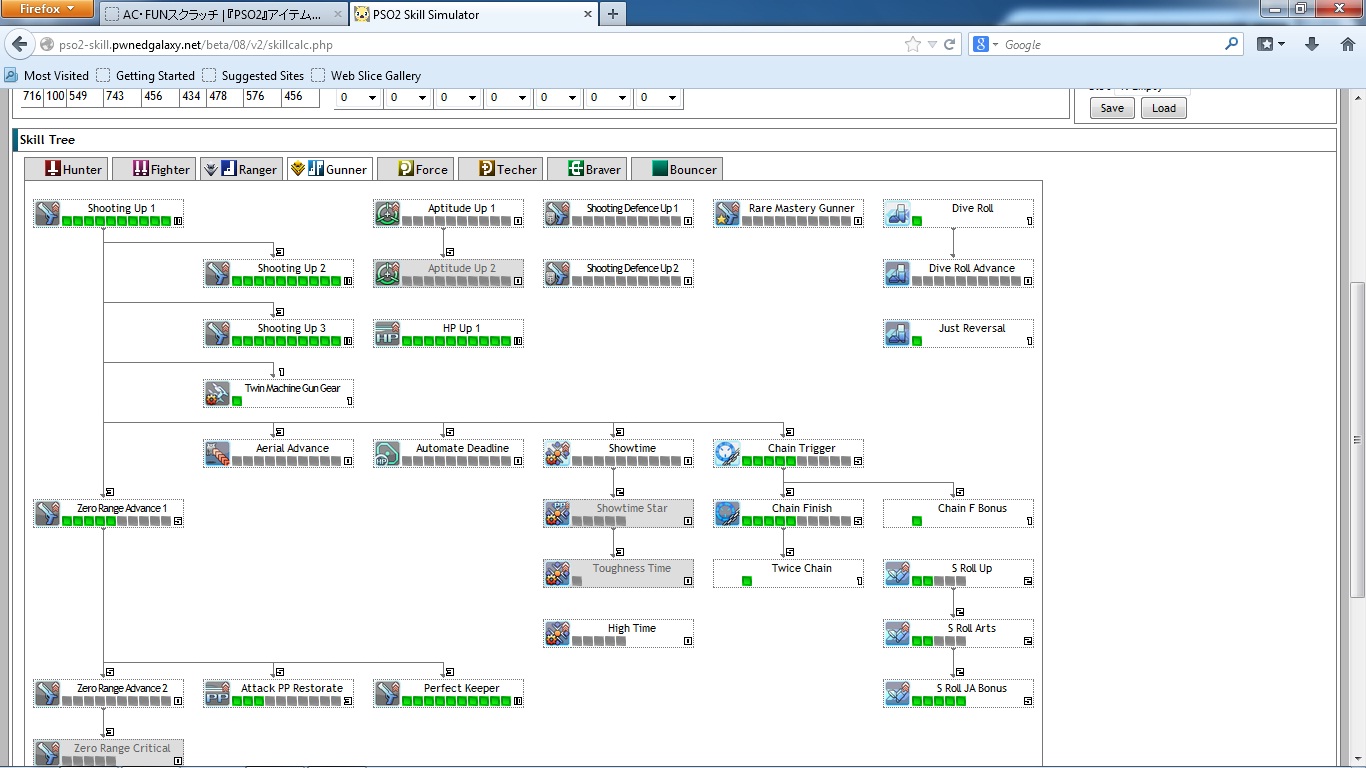Screen dimensions: 1366x768
Task: Click the Automate Deadline skill icon
Action: (x=388, y=454)
